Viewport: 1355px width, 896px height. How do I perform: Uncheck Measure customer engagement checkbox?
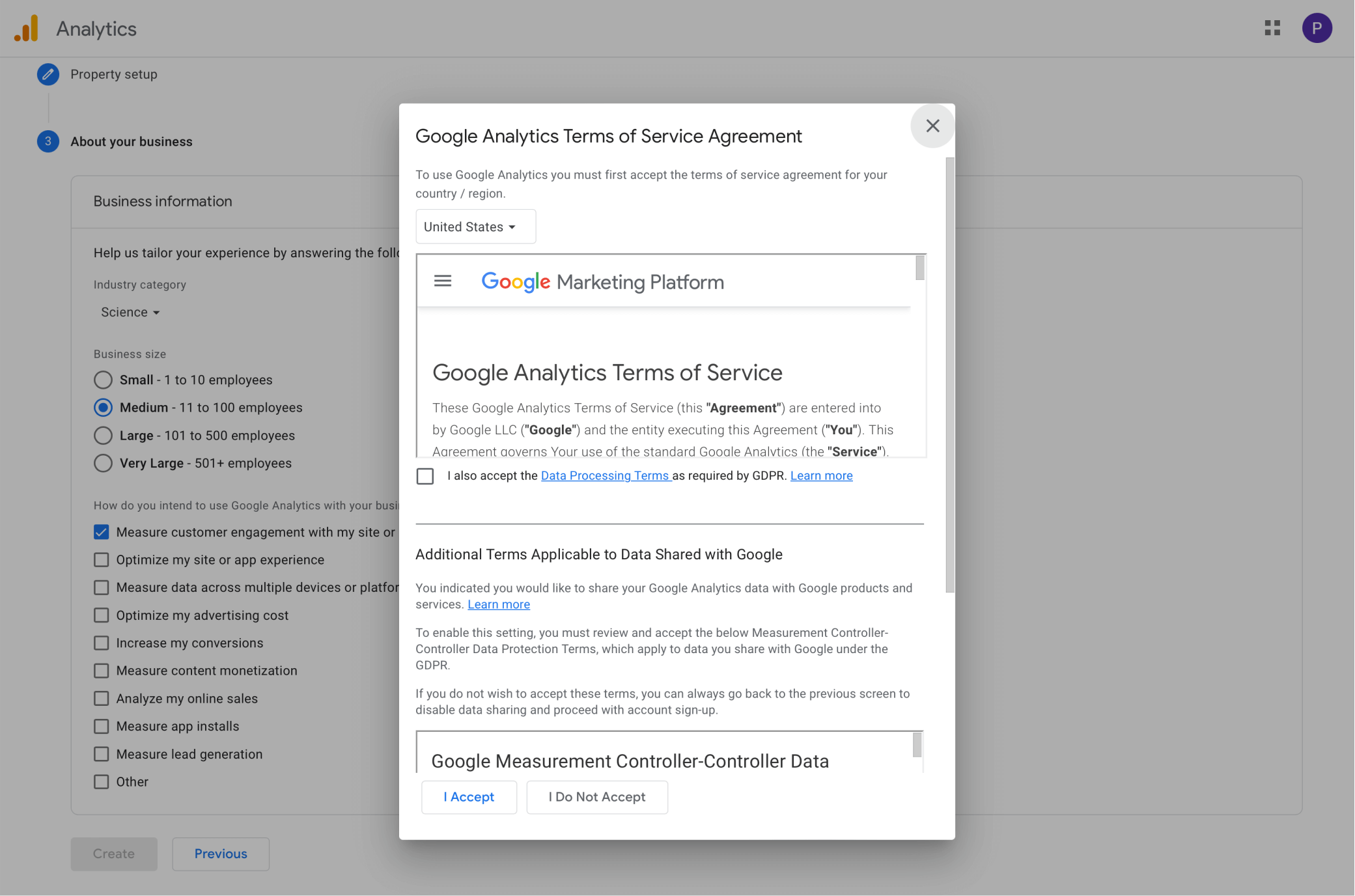[x=101, y=532]
